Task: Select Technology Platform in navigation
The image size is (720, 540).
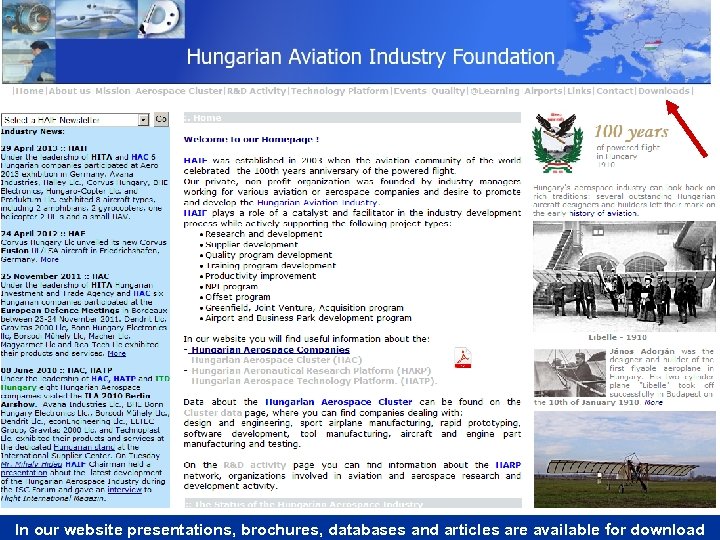Action: coord(339,91)
